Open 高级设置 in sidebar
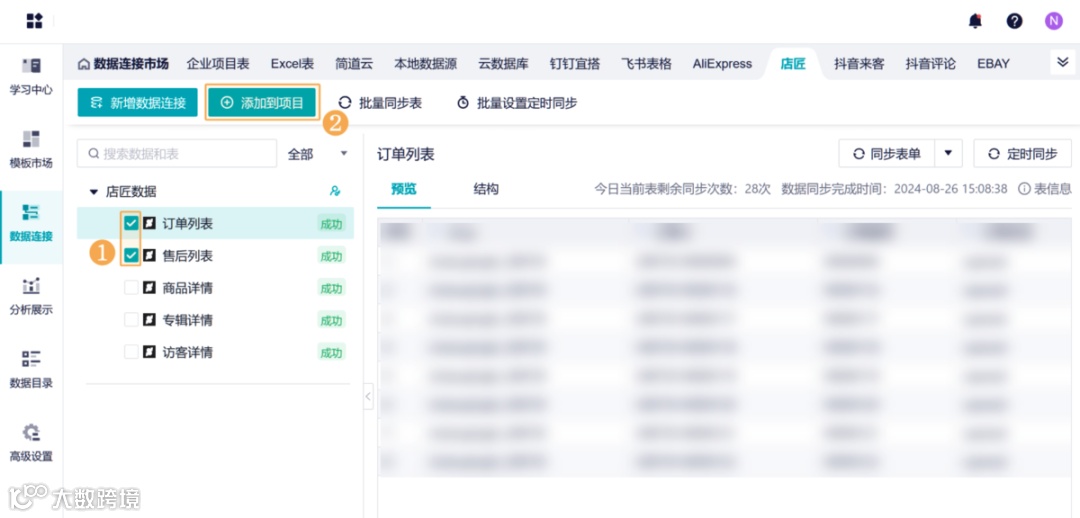The width and height of the screenshot is (1080, 518). [31, 442]
